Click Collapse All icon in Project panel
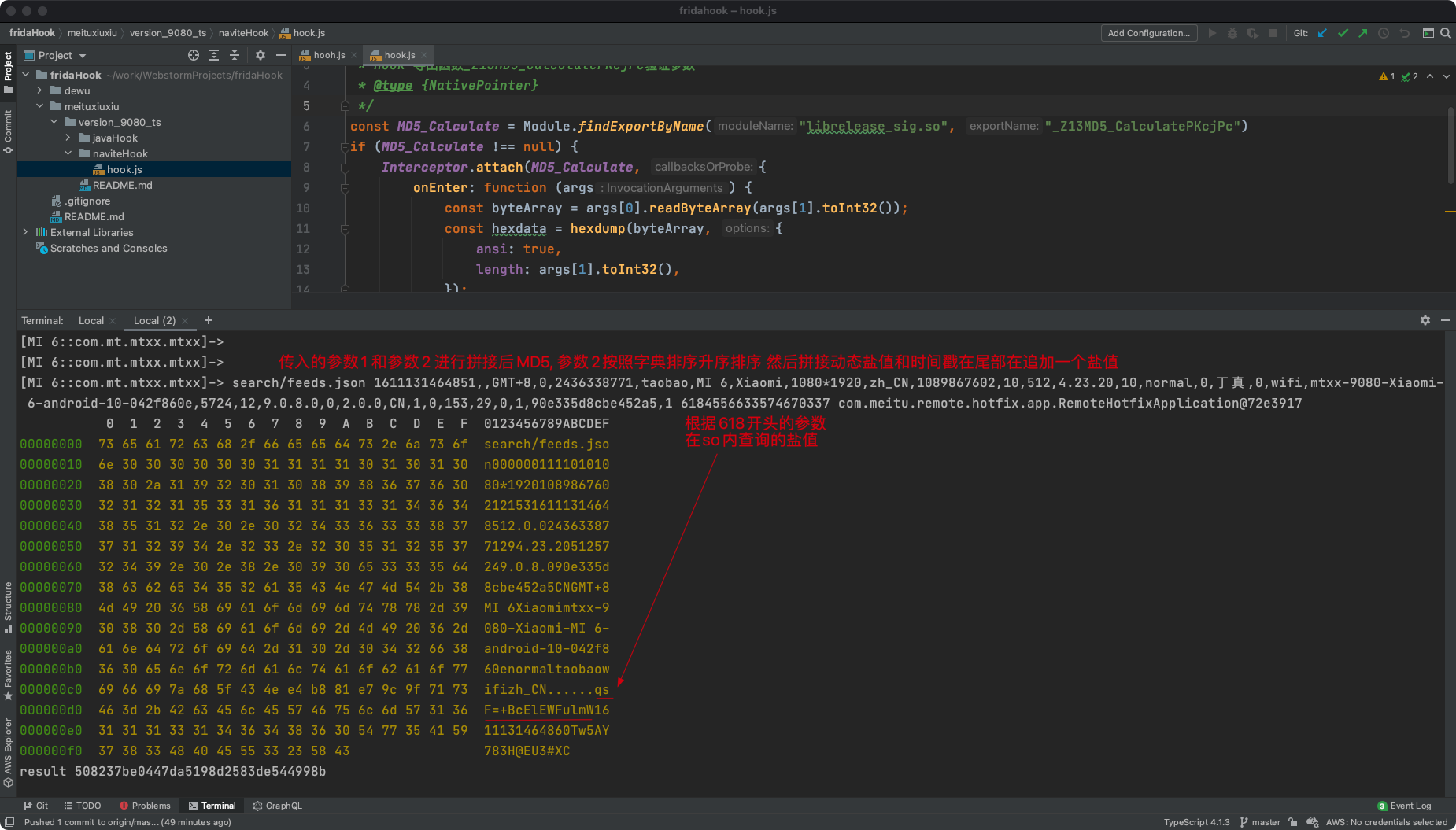This screenshot has width=1456, height=830. (235, 55)
